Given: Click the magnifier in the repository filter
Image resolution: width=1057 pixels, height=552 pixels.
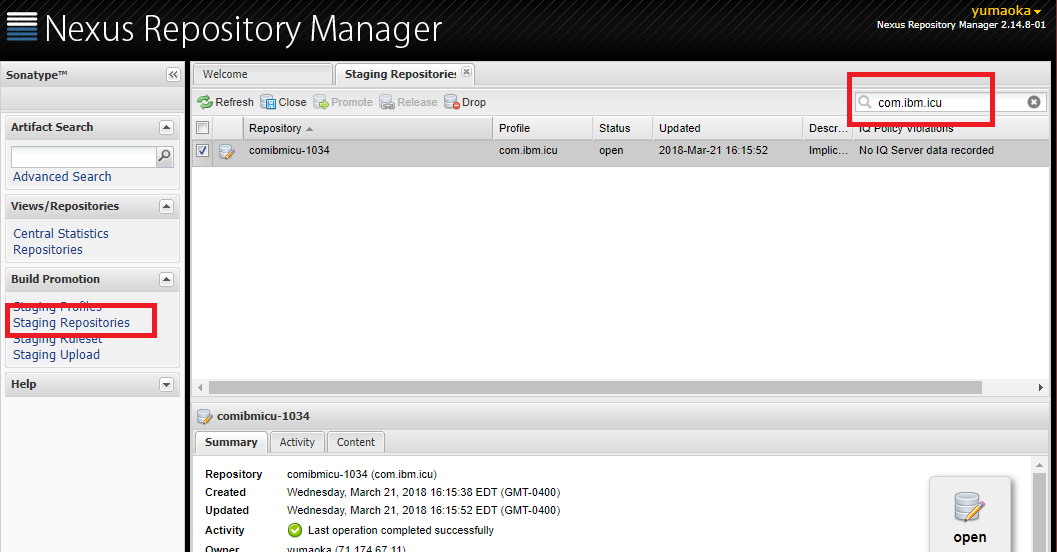Looking at the screenshot, I should (865, 102).
